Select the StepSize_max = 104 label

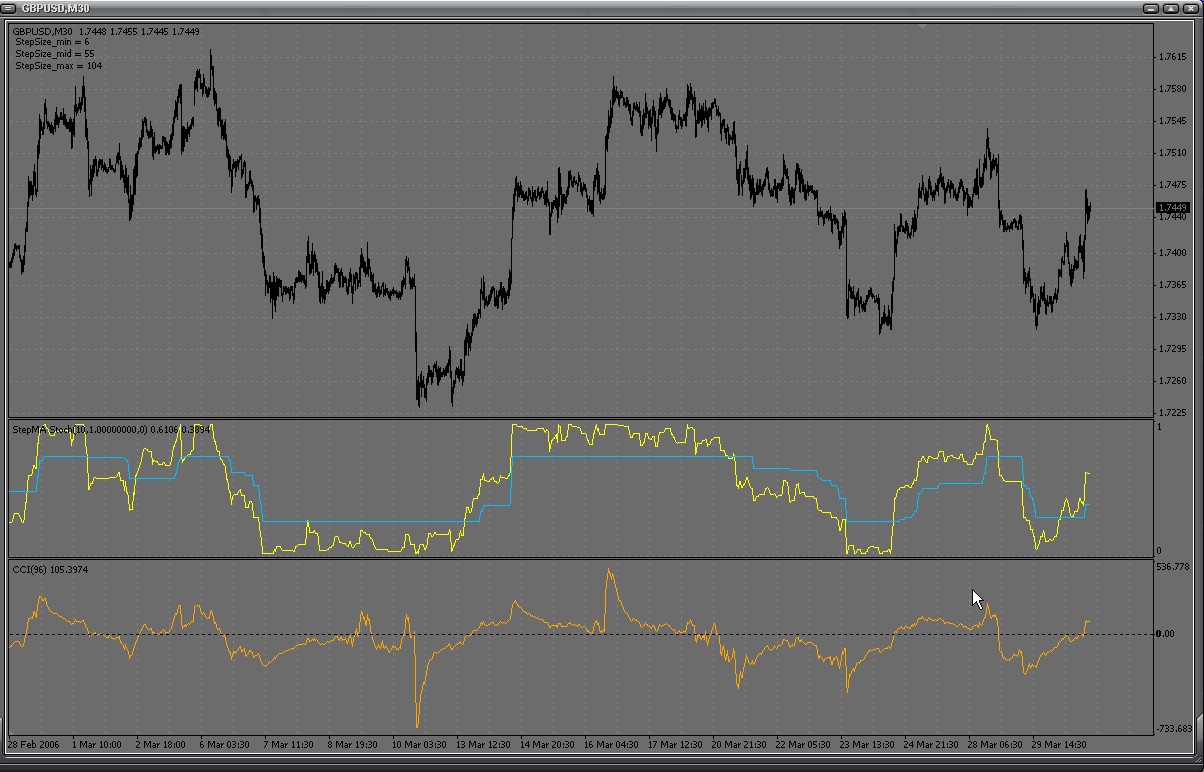(58, 66)
